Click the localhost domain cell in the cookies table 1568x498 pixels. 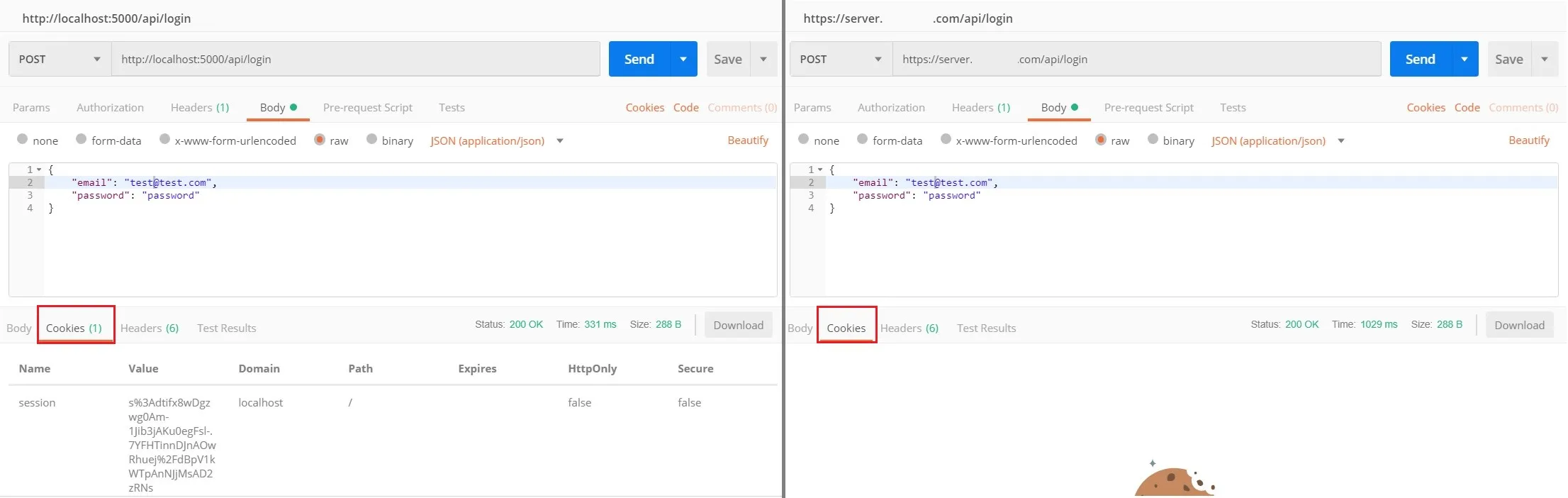point(260,402)
